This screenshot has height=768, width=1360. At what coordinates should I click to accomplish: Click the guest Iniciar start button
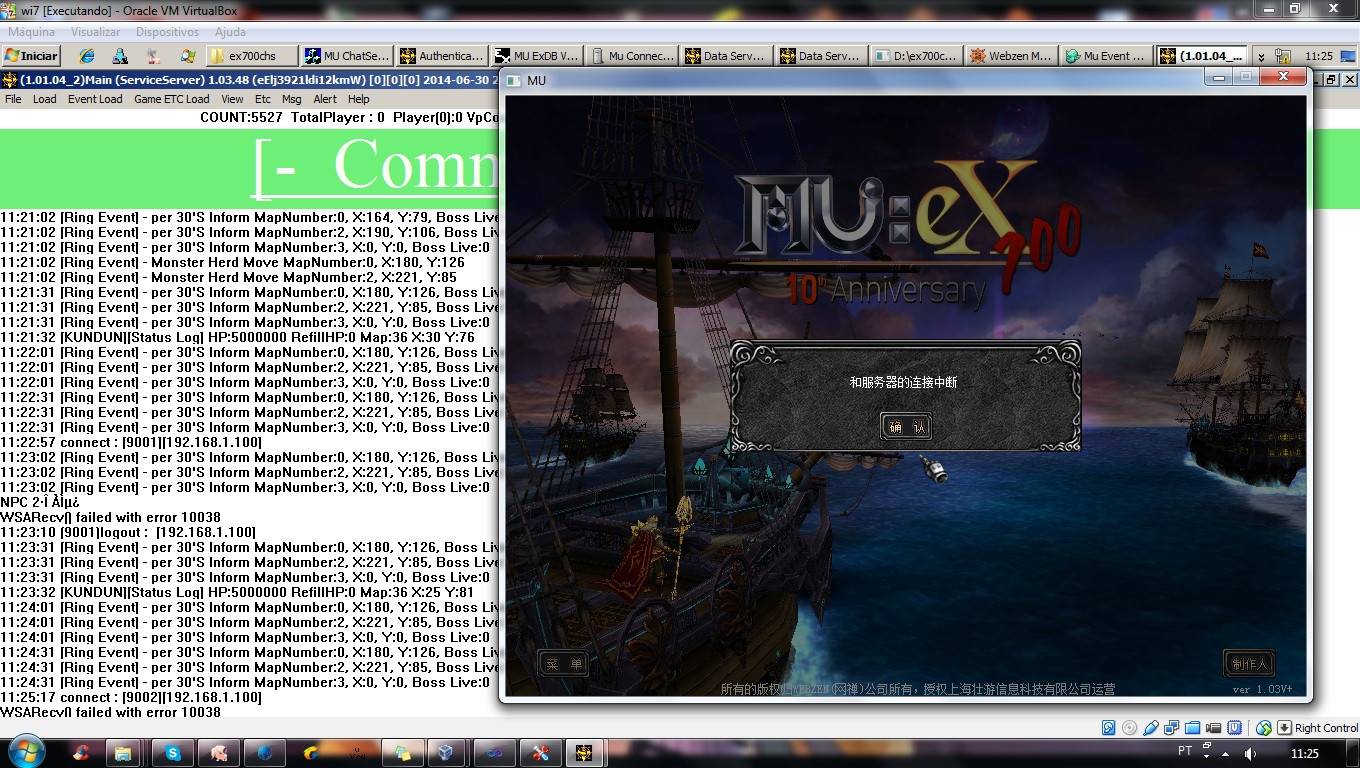coord(32,56)
